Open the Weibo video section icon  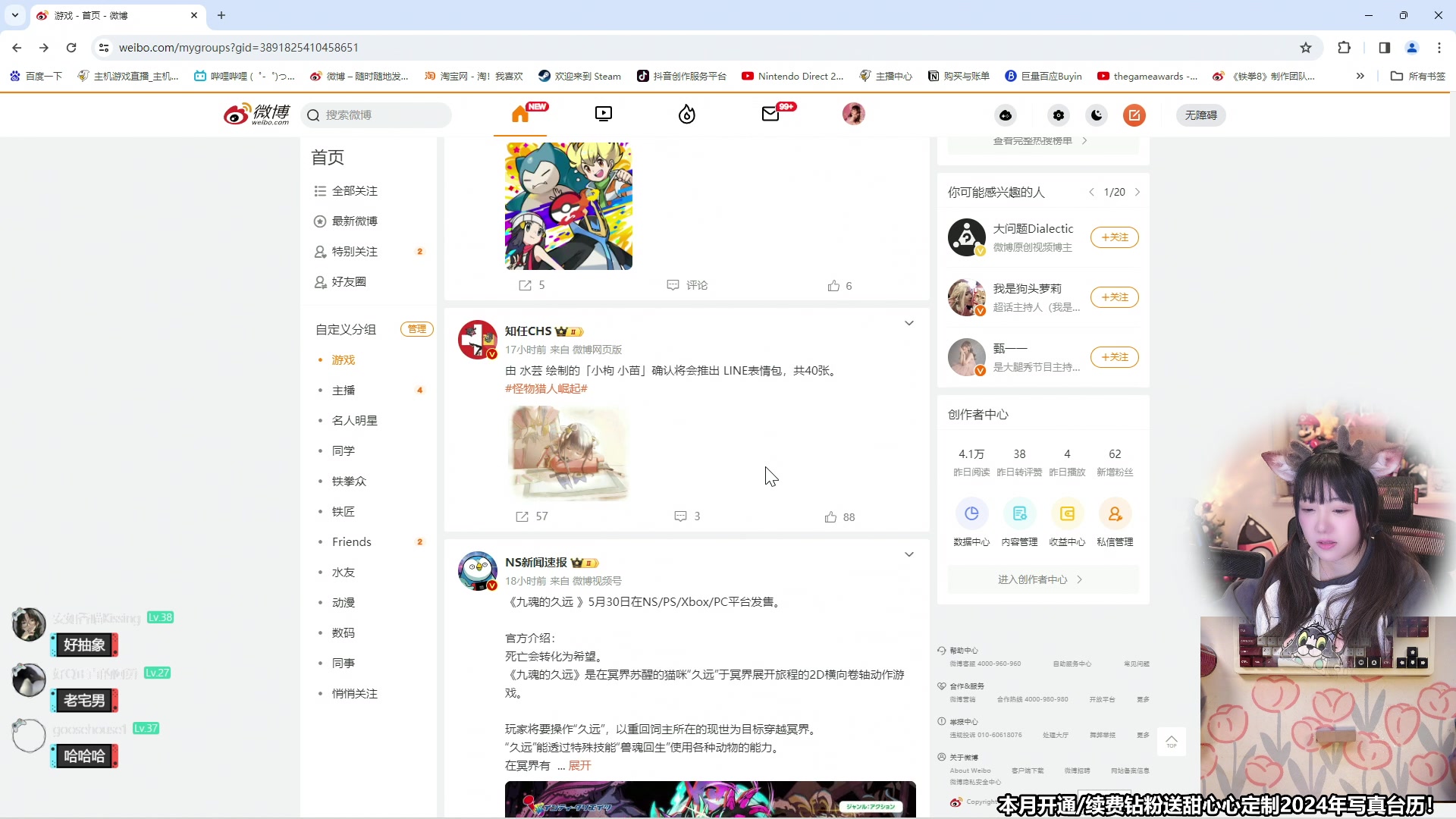(x=604, y=115)
